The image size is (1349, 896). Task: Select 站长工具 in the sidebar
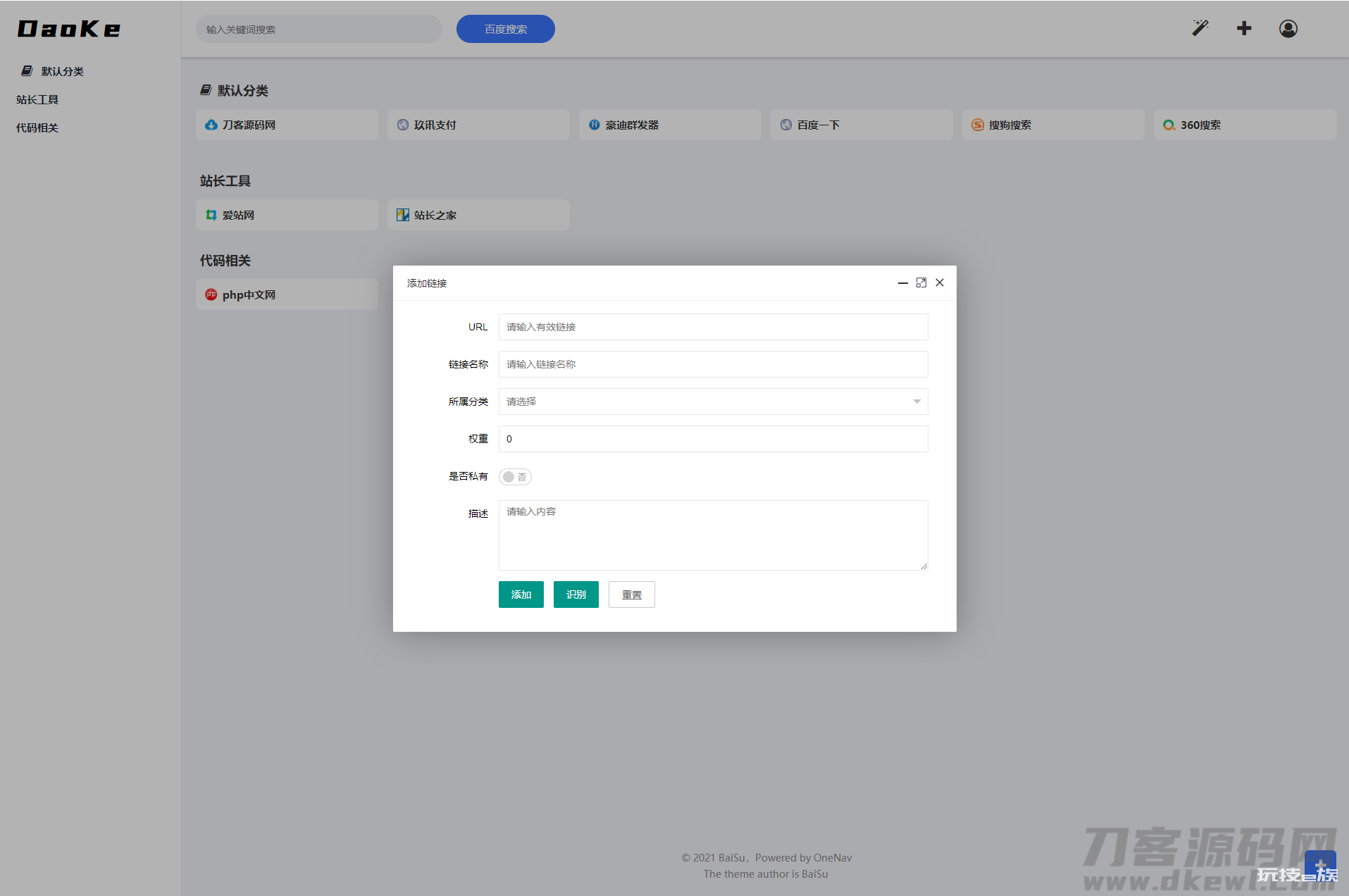(37, 99)
